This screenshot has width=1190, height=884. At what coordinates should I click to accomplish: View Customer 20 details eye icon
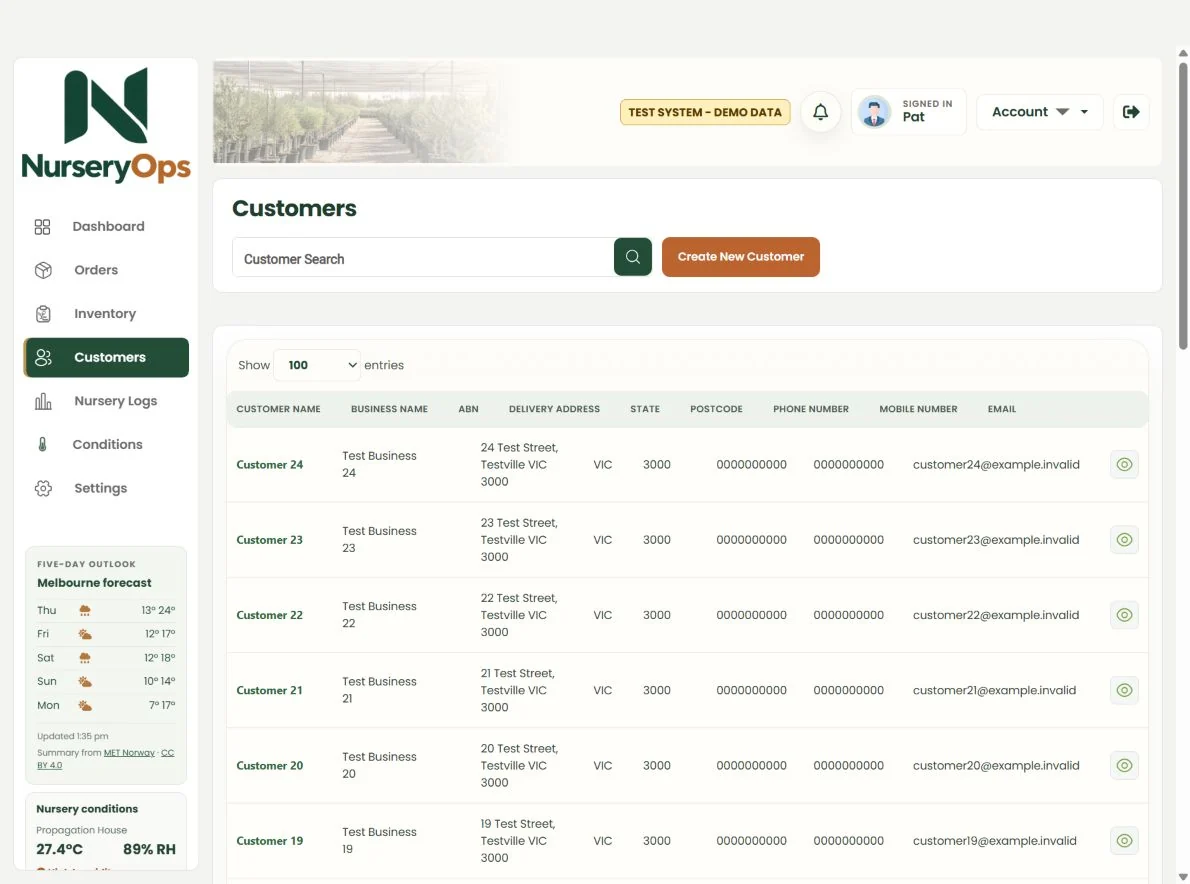[x=1124, y=765]
